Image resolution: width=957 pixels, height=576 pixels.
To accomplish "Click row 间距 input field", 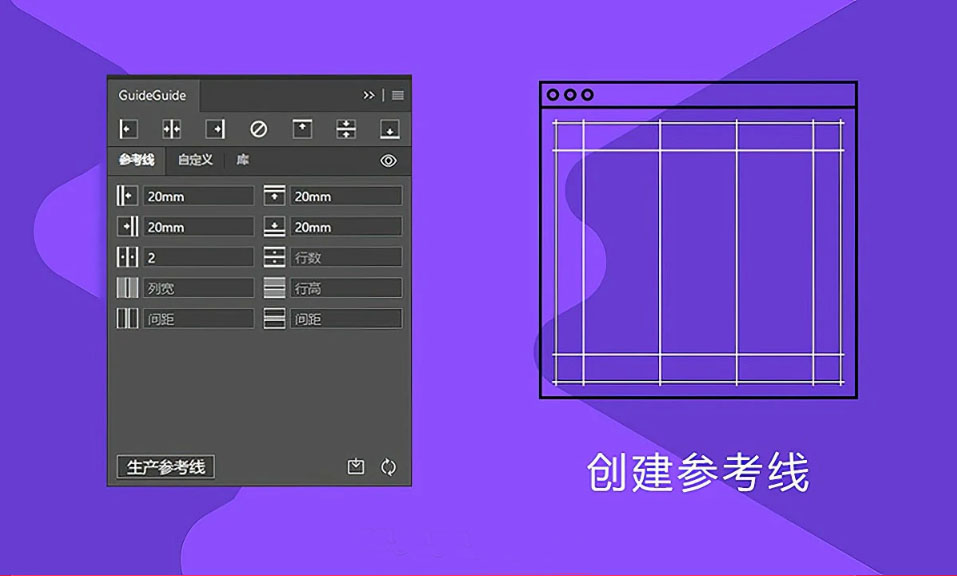I will pyautogui.click(x=346, y=318).
